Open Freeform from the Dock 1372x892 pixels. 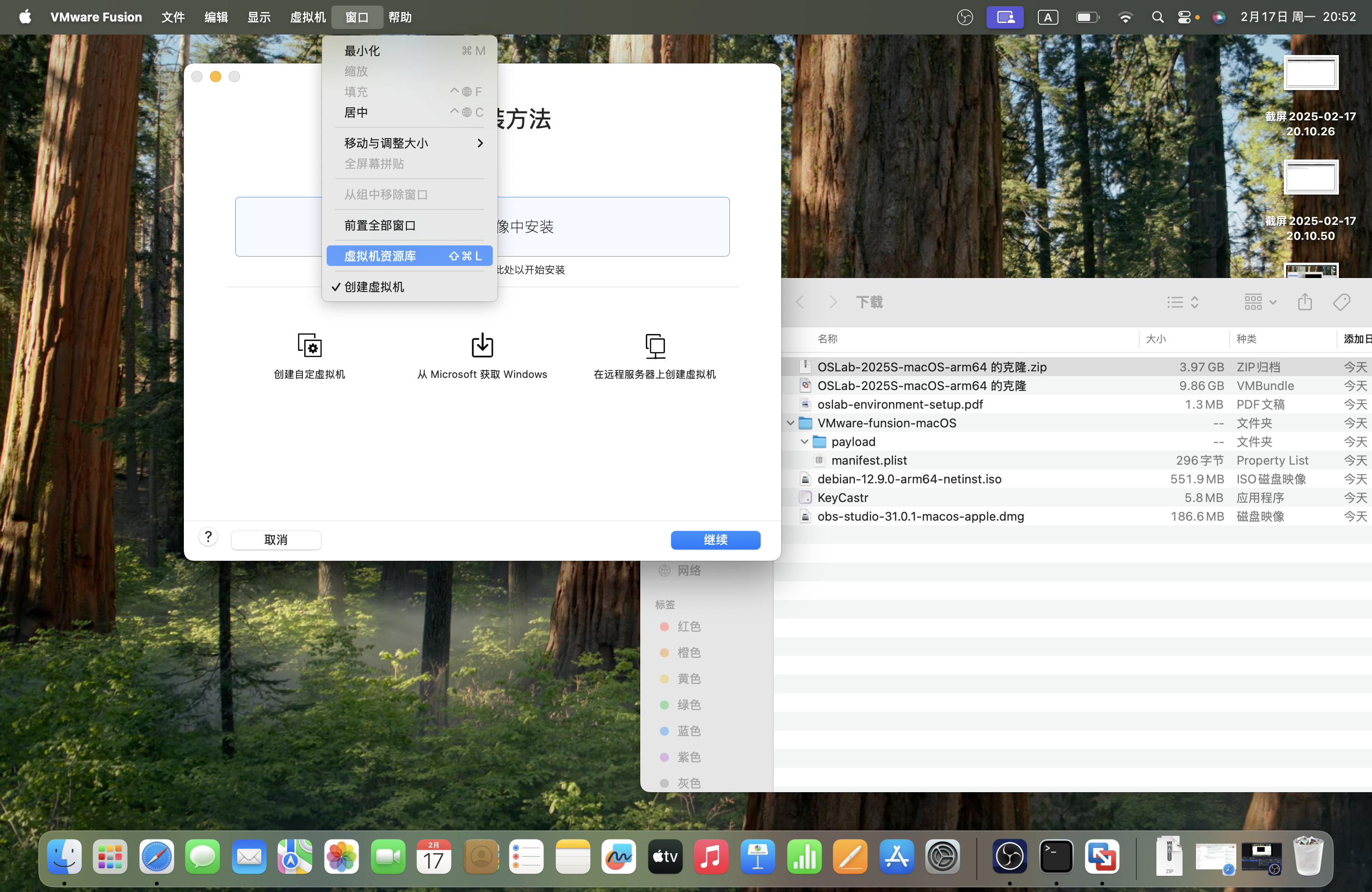(618, 857)
